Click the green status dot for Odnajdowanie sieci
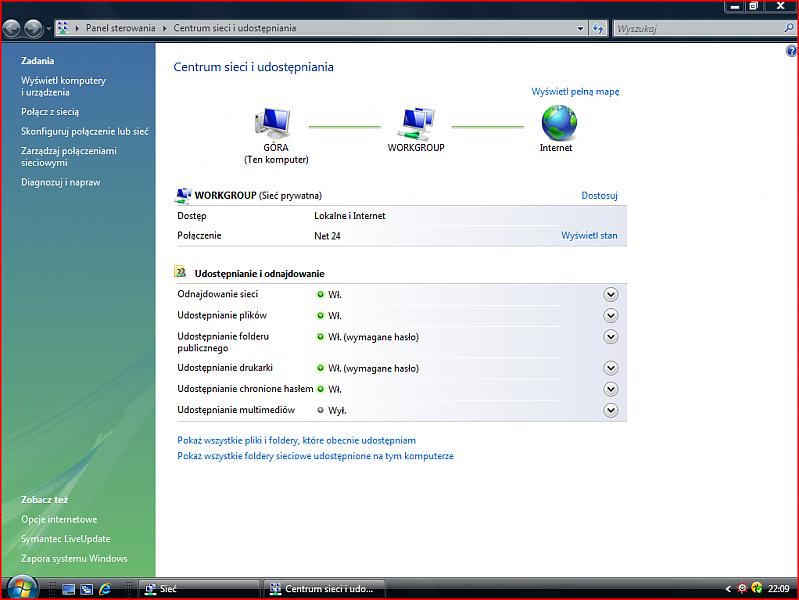The image size is (799, 600). click(x=320, y=294)
